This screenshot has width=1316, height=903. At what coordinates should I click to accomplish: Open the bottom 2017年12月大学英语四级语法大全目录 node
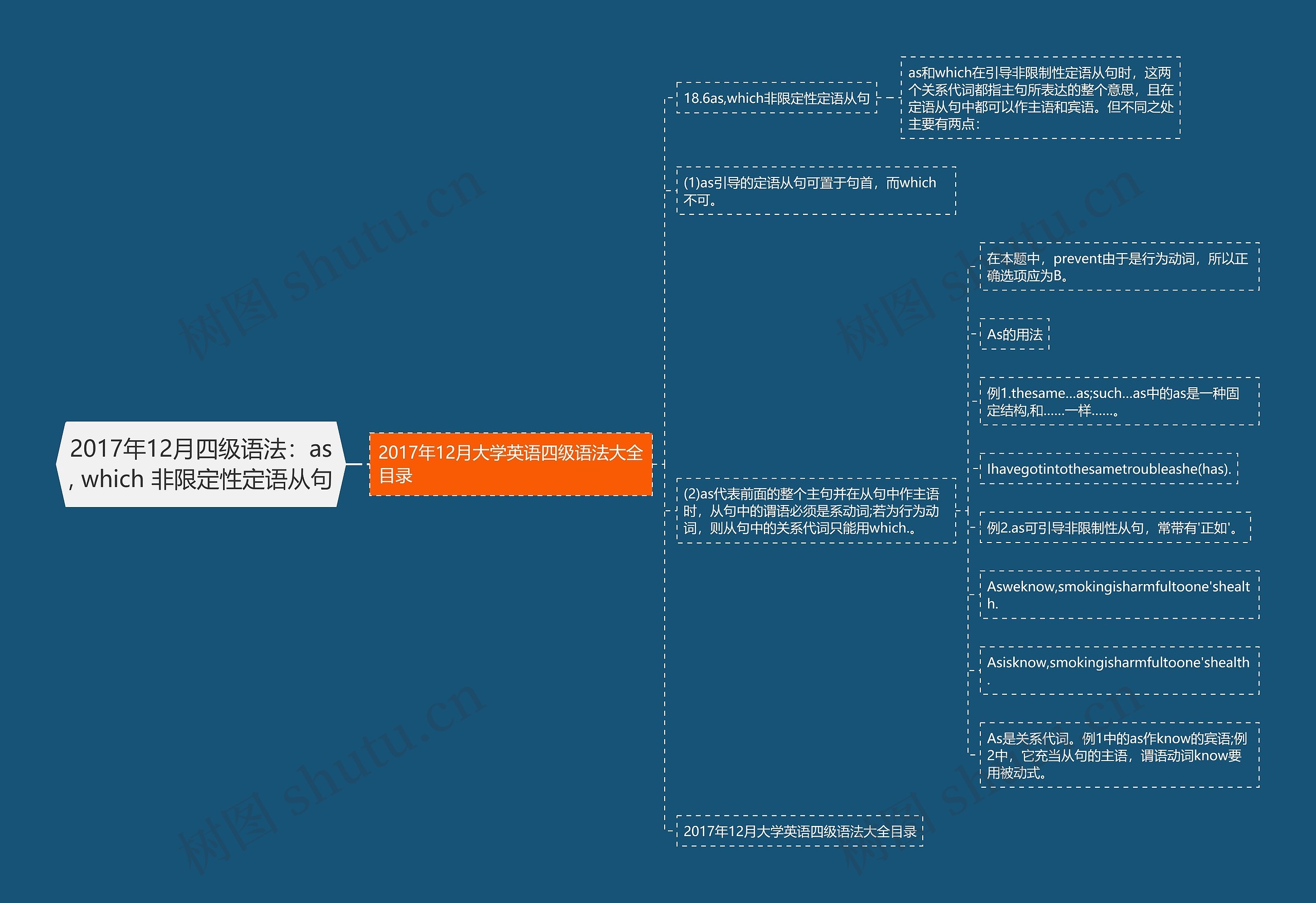pos(799,831)
